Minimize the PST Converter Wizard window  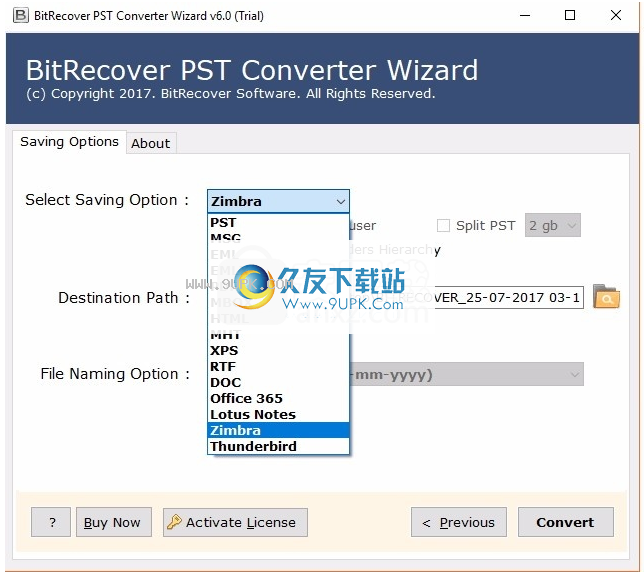pos(525,16)
